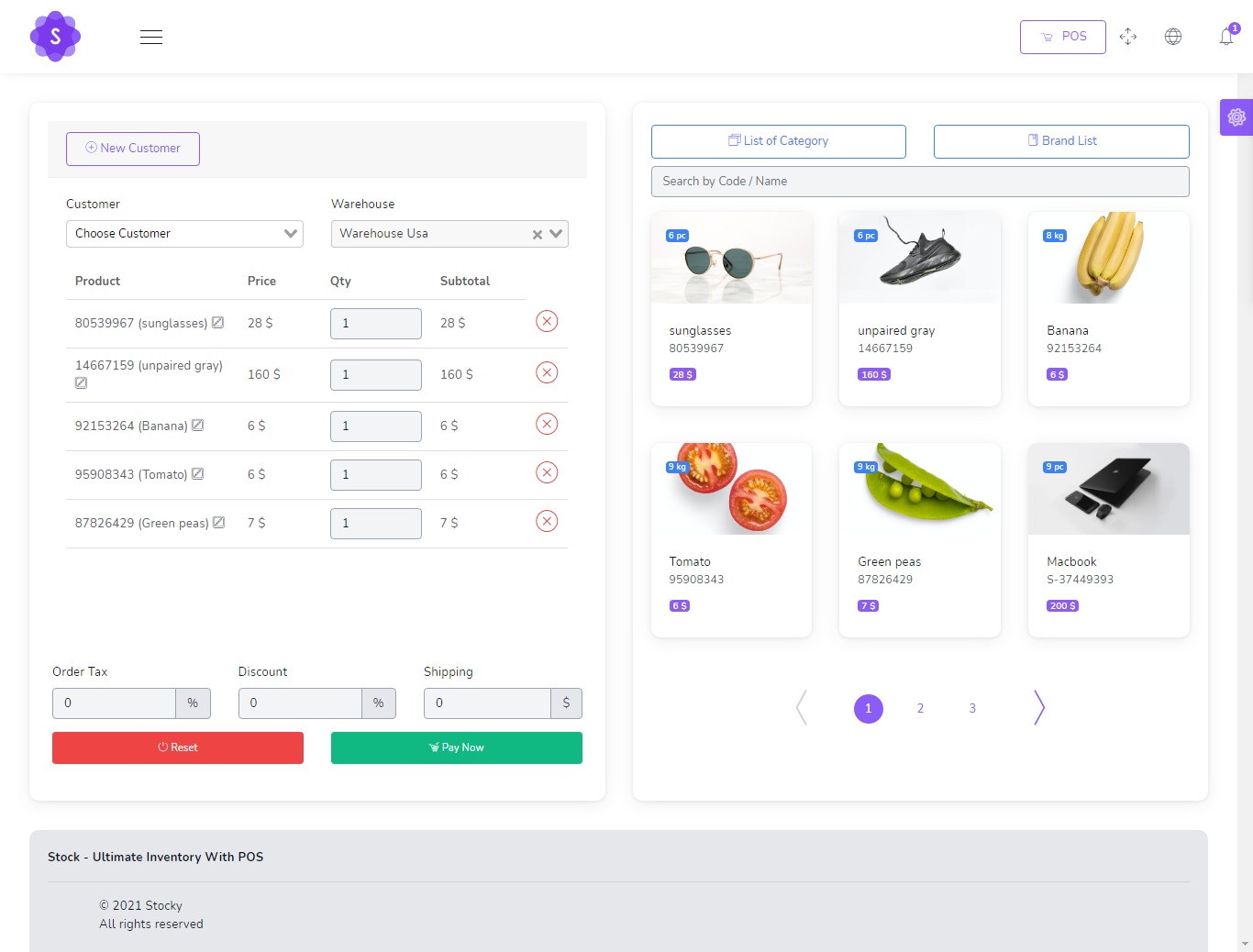Click the next page arrow below the products
This screenshot has width=1253, height=952.
[1038, 707]
